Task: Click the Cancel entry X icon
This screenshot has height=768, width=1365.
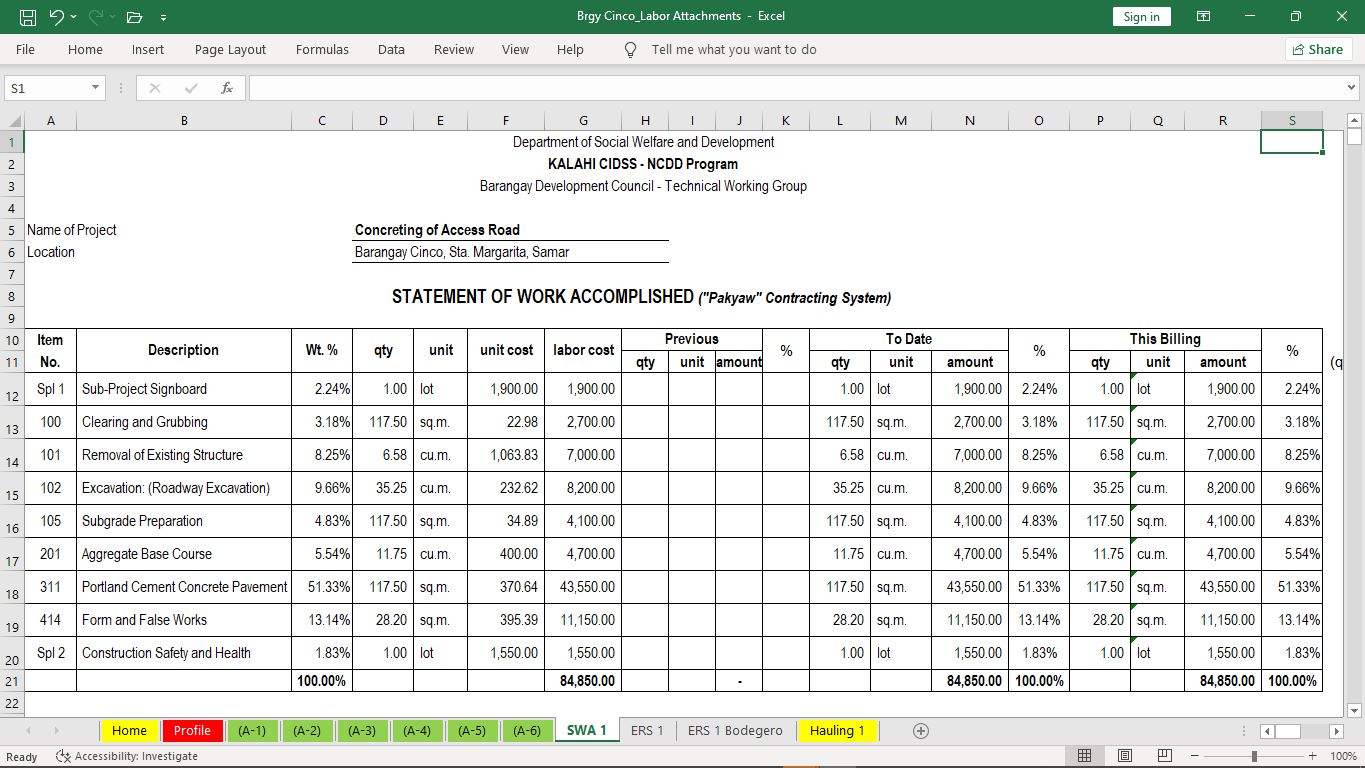Action: click(154, 88)
